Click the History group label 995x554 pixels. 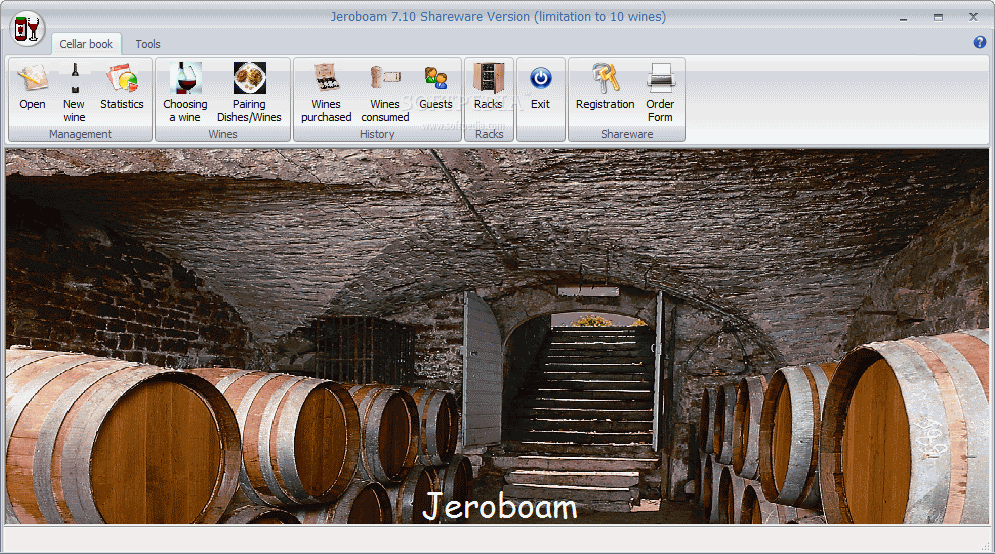[x=377, y=134]
